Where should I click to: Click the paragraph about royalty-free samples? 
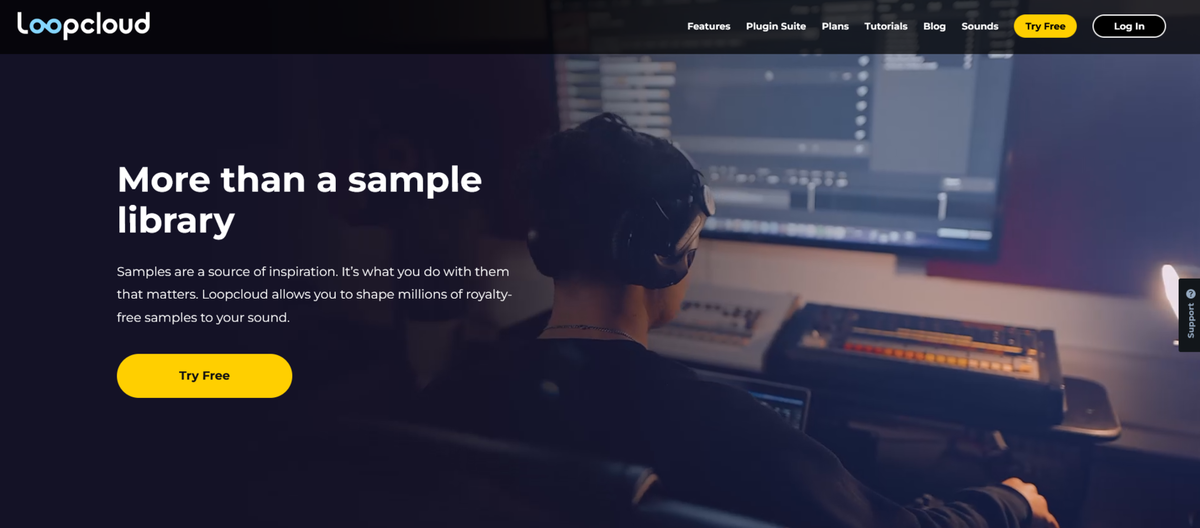click(314, 294)
